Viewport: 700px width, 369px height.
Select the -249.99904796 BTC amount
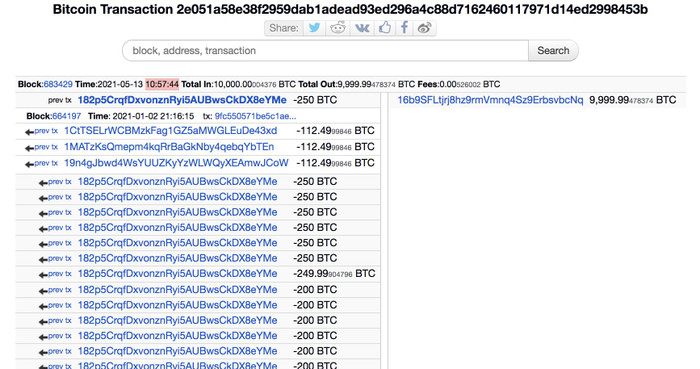pos(334,274)
